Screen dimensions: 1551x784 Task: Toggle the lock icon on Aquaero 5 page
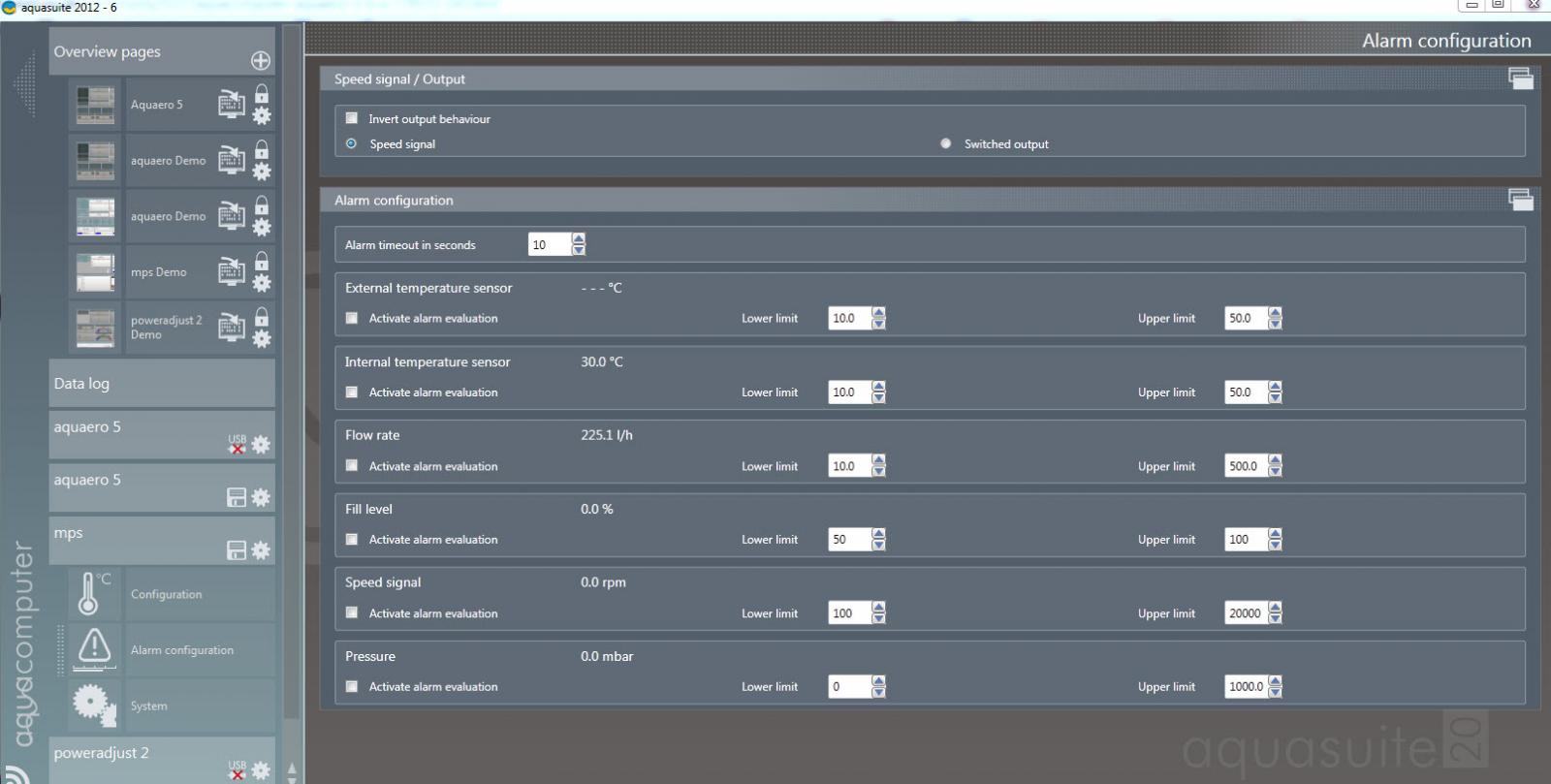click(x=262, y=94)
